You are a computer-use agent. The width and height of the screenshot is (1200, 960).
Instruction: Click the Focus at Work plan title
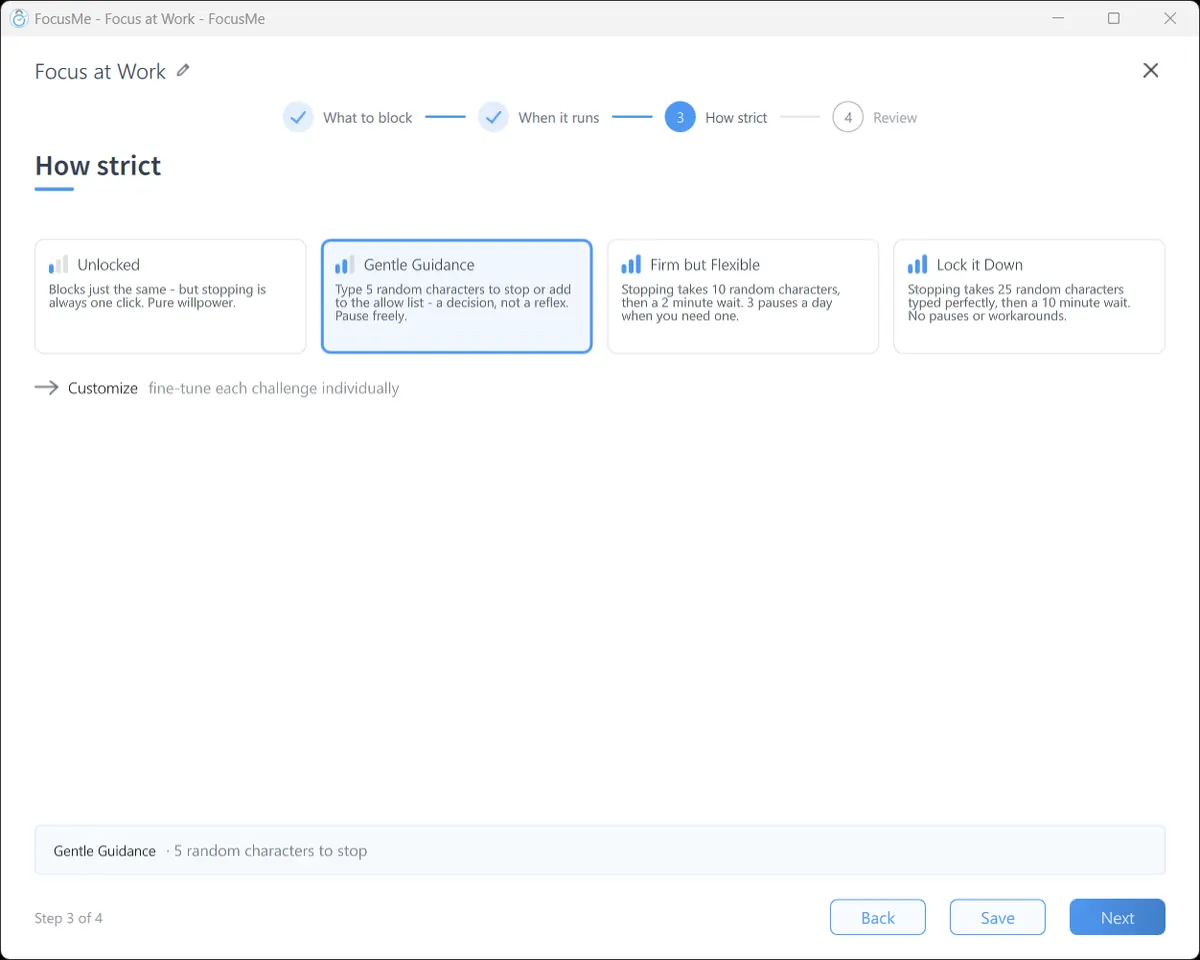(x=100, y=71)
